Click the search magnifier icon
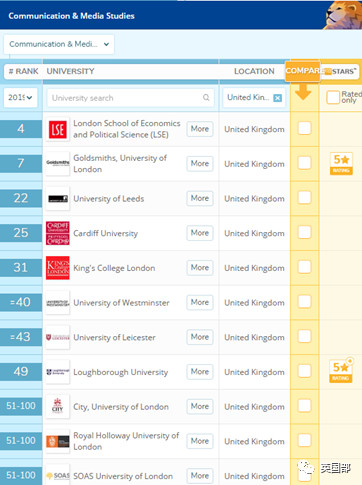Screen dimensions: 362x485 click(206, 97)
